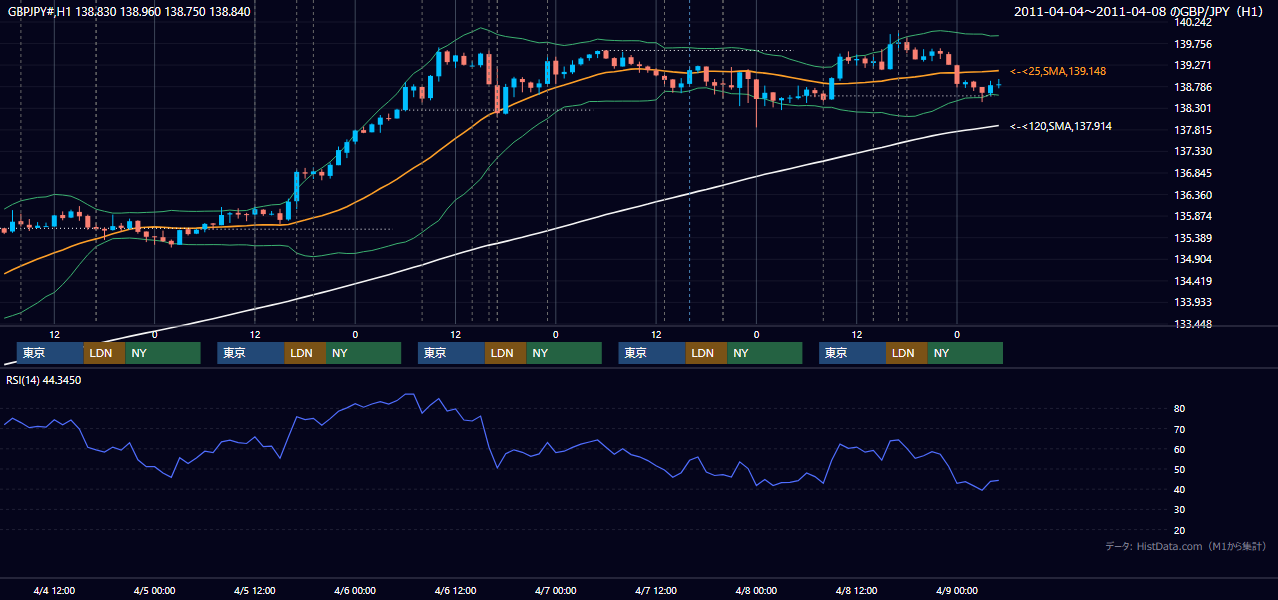Click the RSI 60 level label
1278x600 pixels.
pos(1180,449)
